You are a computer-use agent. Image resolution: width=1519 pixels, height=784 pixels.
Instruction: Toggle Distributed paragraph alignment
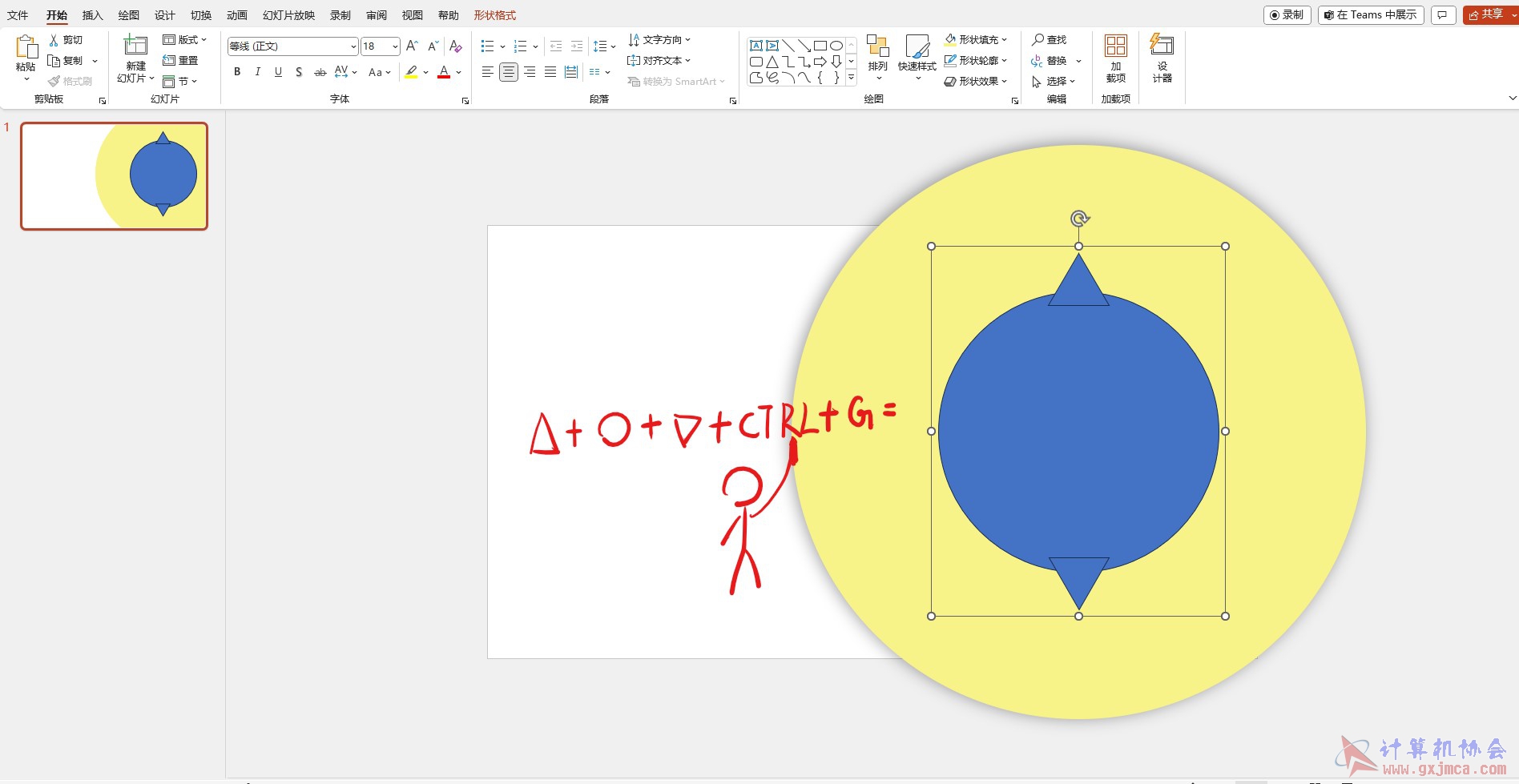click(571, 72)
